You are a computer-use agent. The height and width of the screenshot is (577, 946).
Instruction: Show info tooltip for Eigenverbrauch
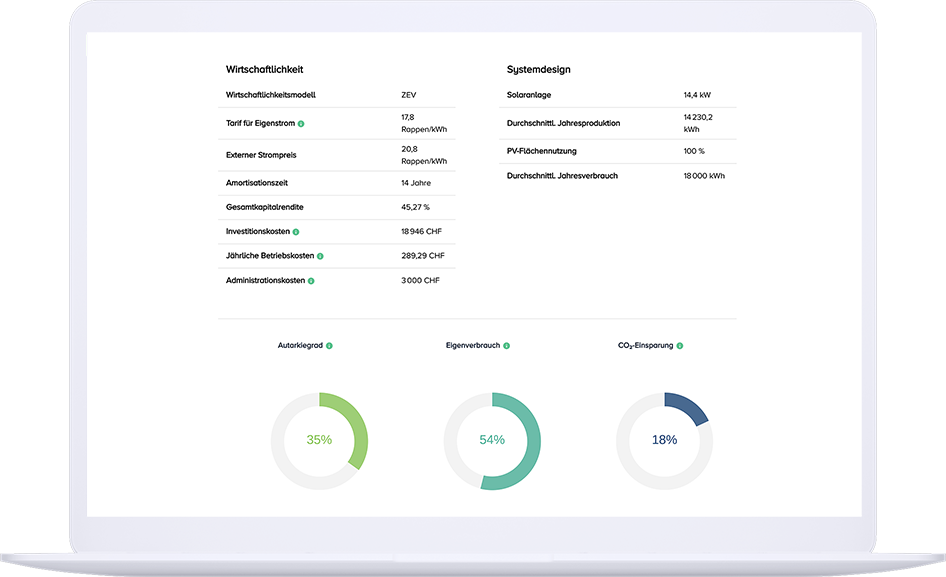(507, 346)
